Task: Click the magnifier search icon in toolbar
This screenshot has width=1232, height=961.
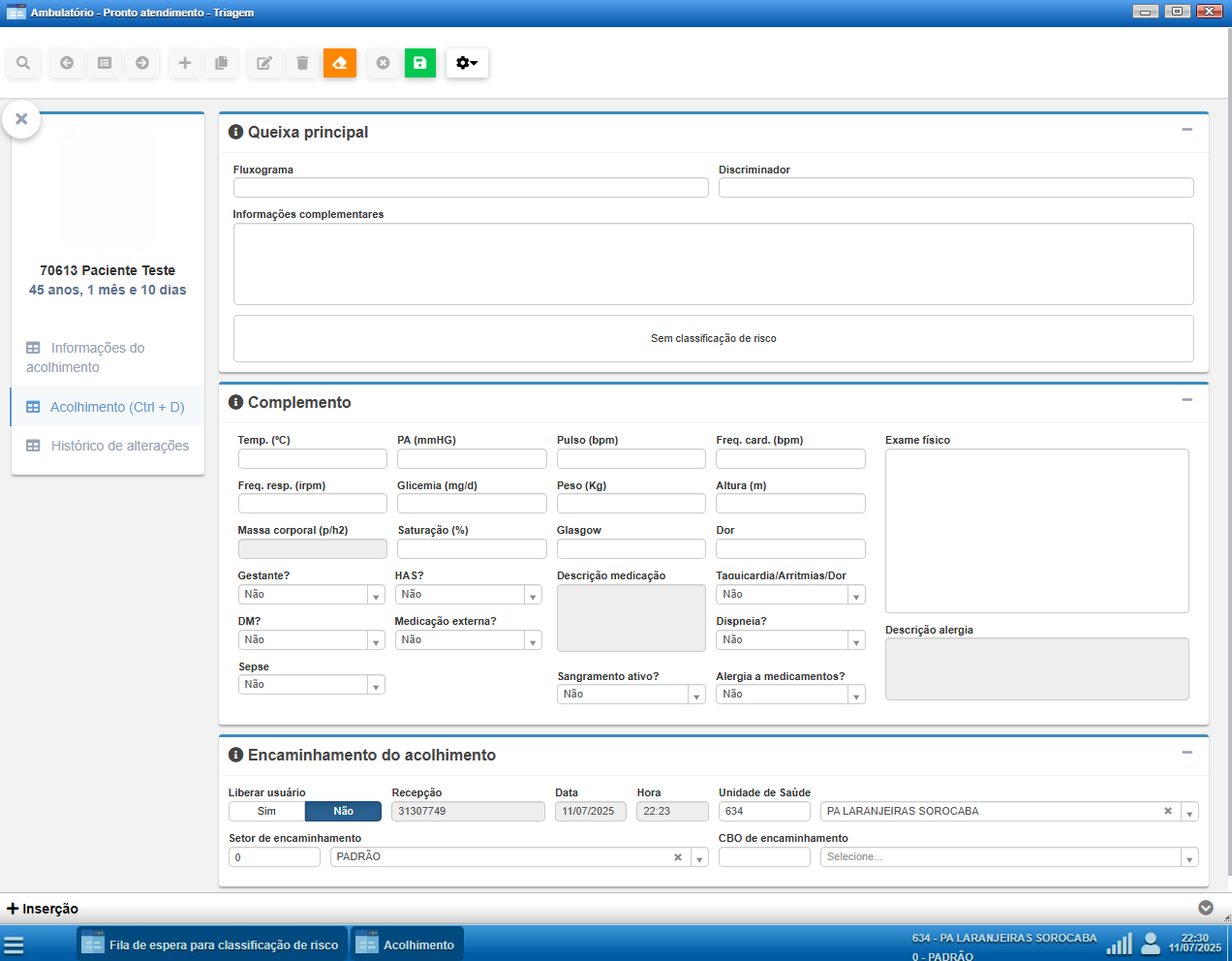Action: [x=23, y=63]
